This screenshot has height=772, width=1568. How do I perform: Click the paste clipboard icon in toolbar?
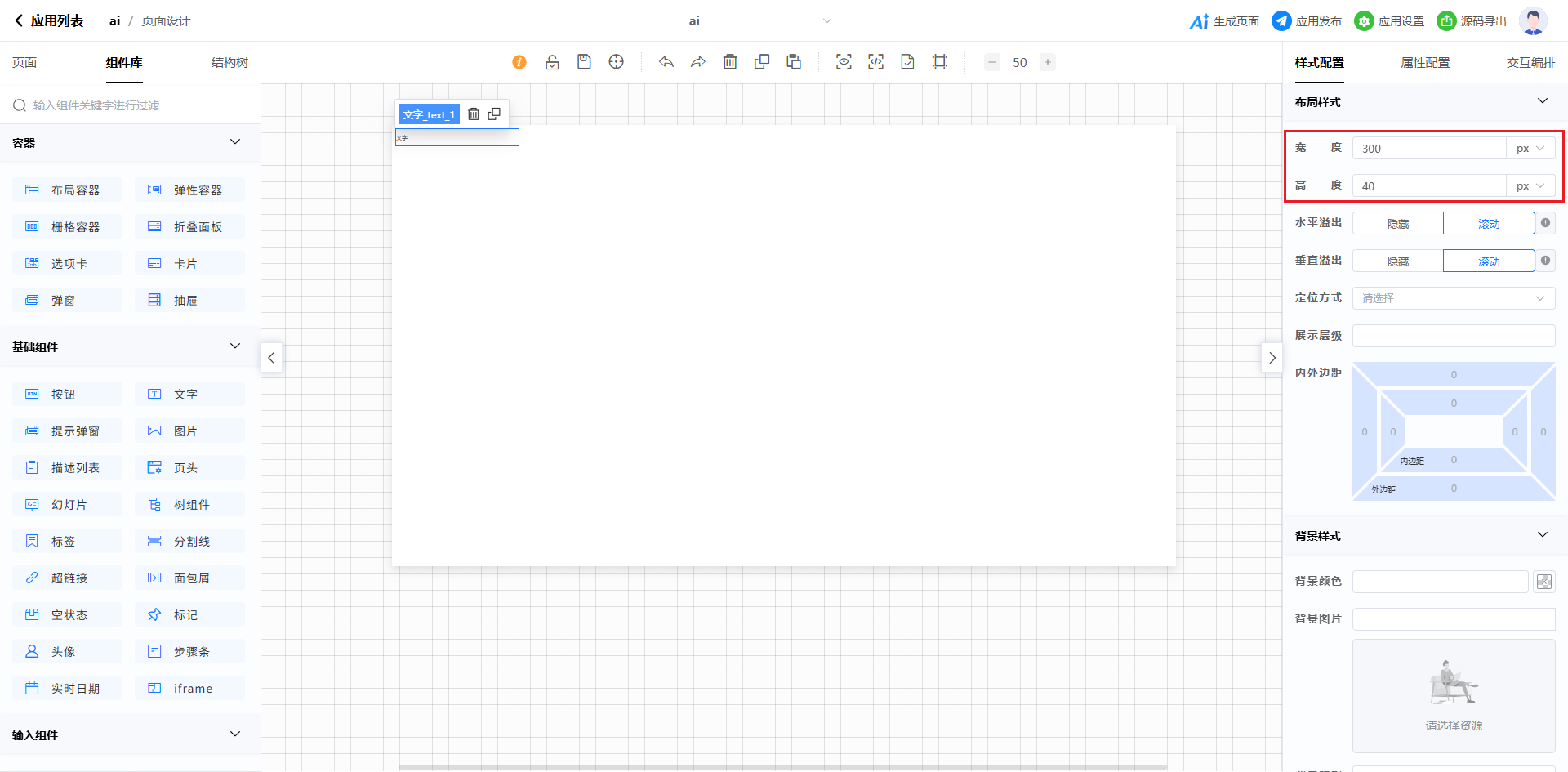tap(794, 62)
